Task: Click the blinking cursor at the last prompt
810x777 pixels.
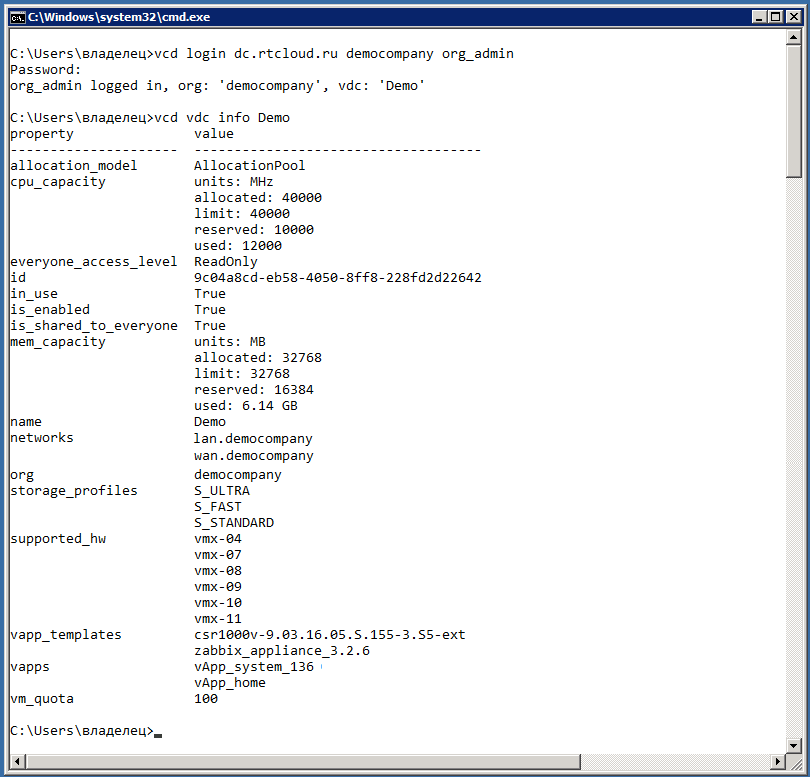Action: [158, 733]
